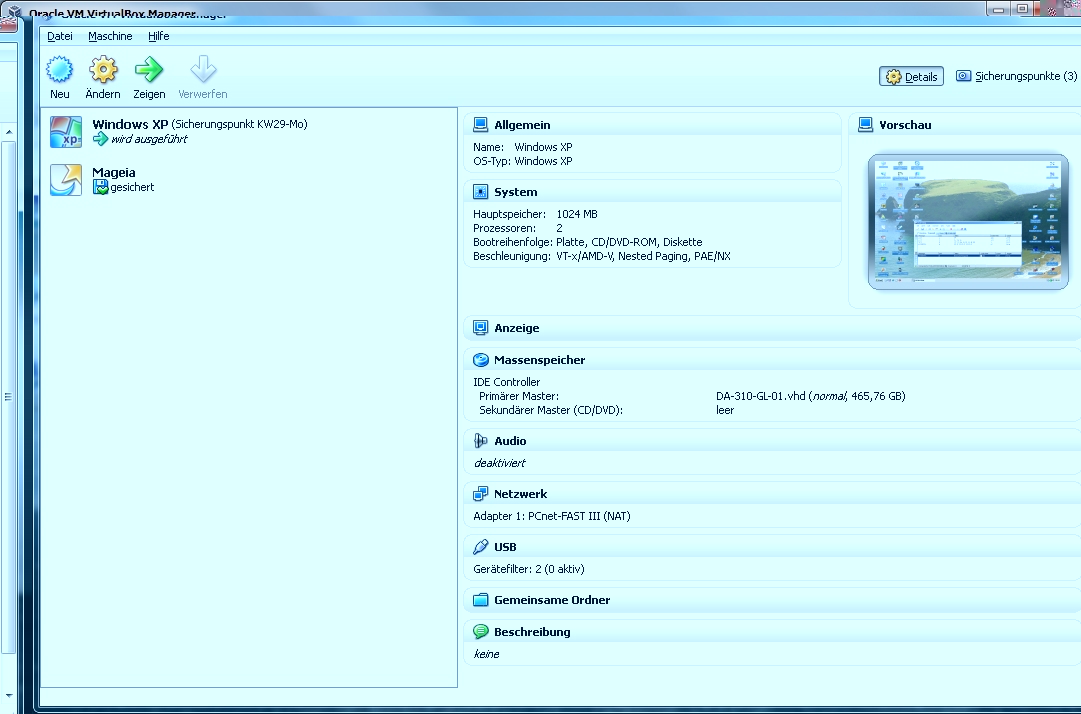Open settings with the Ändern gear icon
The image size is (1081, 714).
(103, 69)
